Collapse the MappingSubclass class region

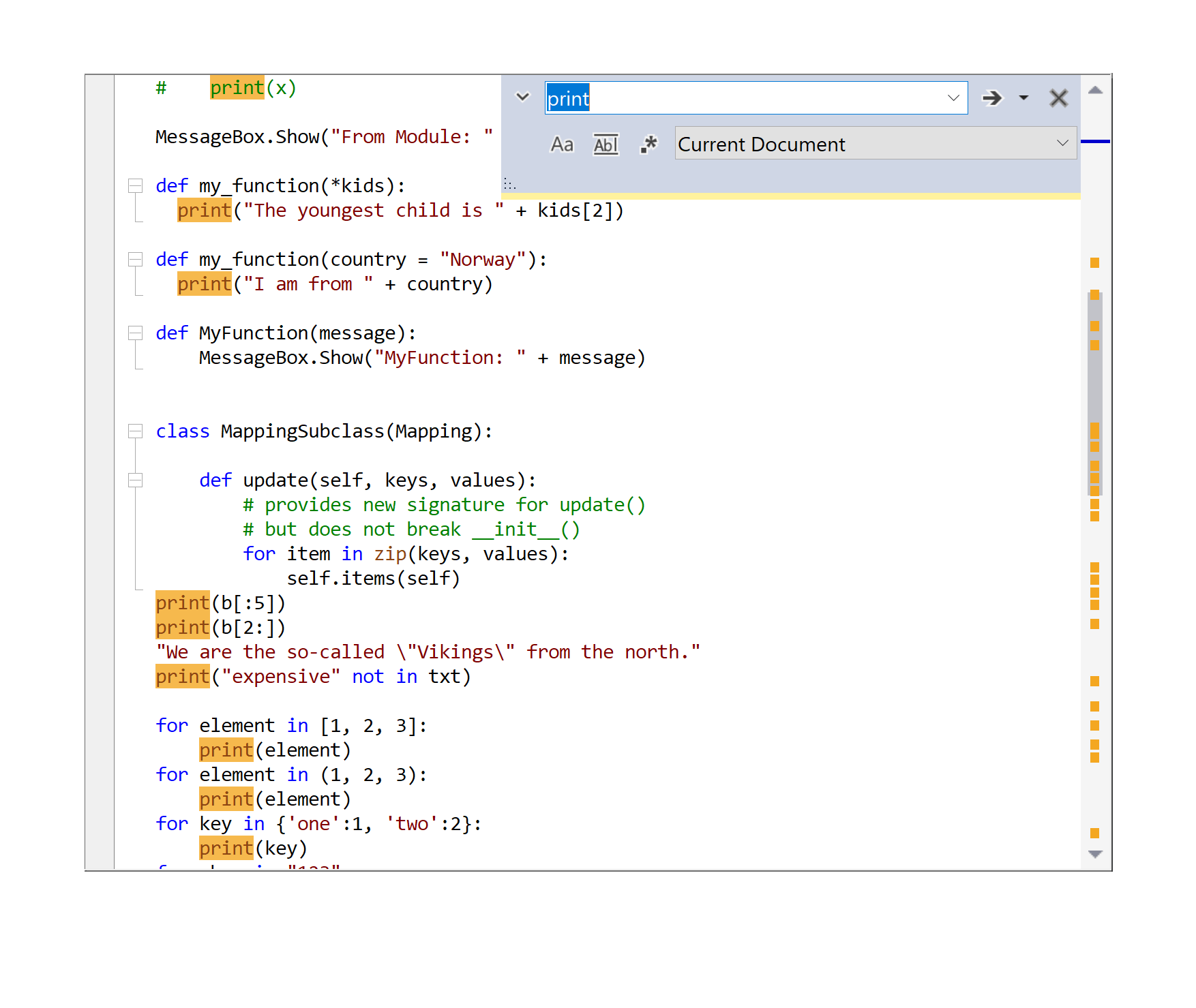(x=135, y=431)
